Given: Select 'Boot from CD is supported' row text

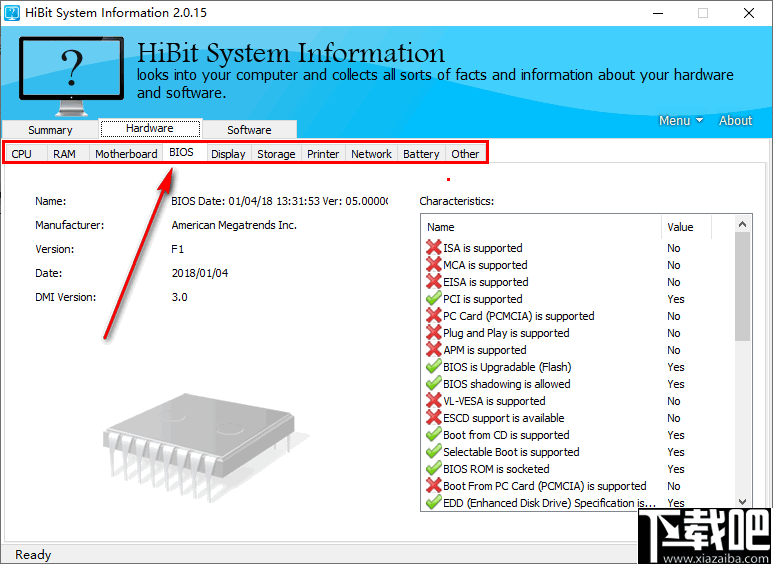Looking at the screenshot, I should point(506,435).
